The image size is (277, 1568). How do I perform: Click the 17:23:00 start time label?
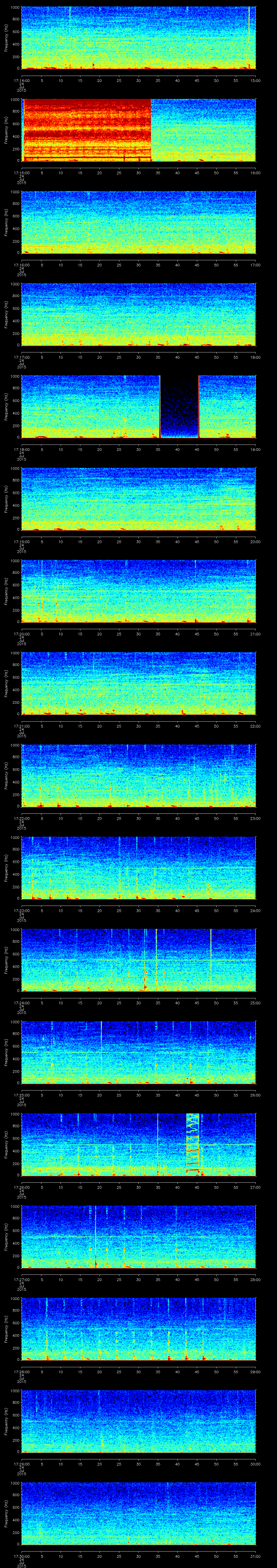[22, 910]
